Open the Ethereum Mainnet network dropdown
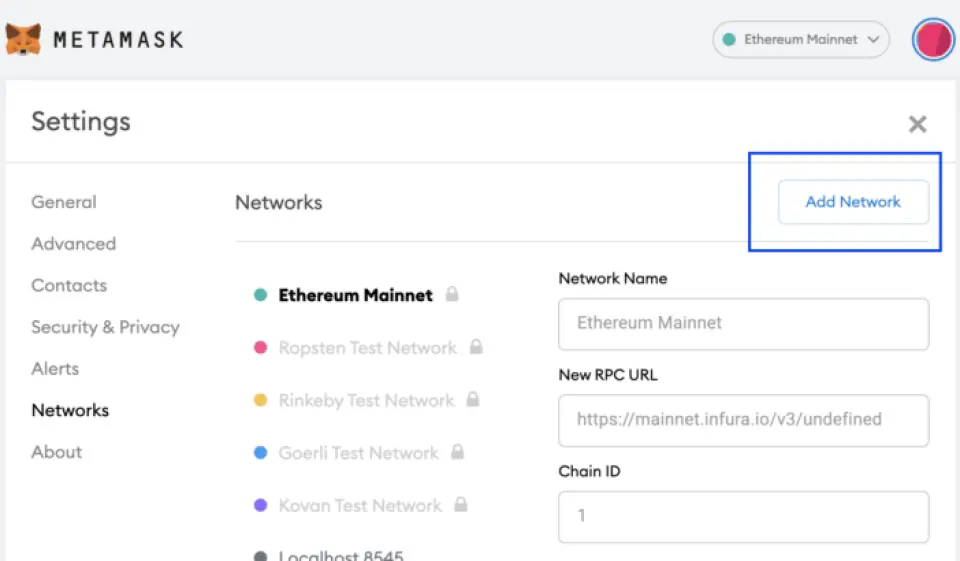 [x=800, y=40]
